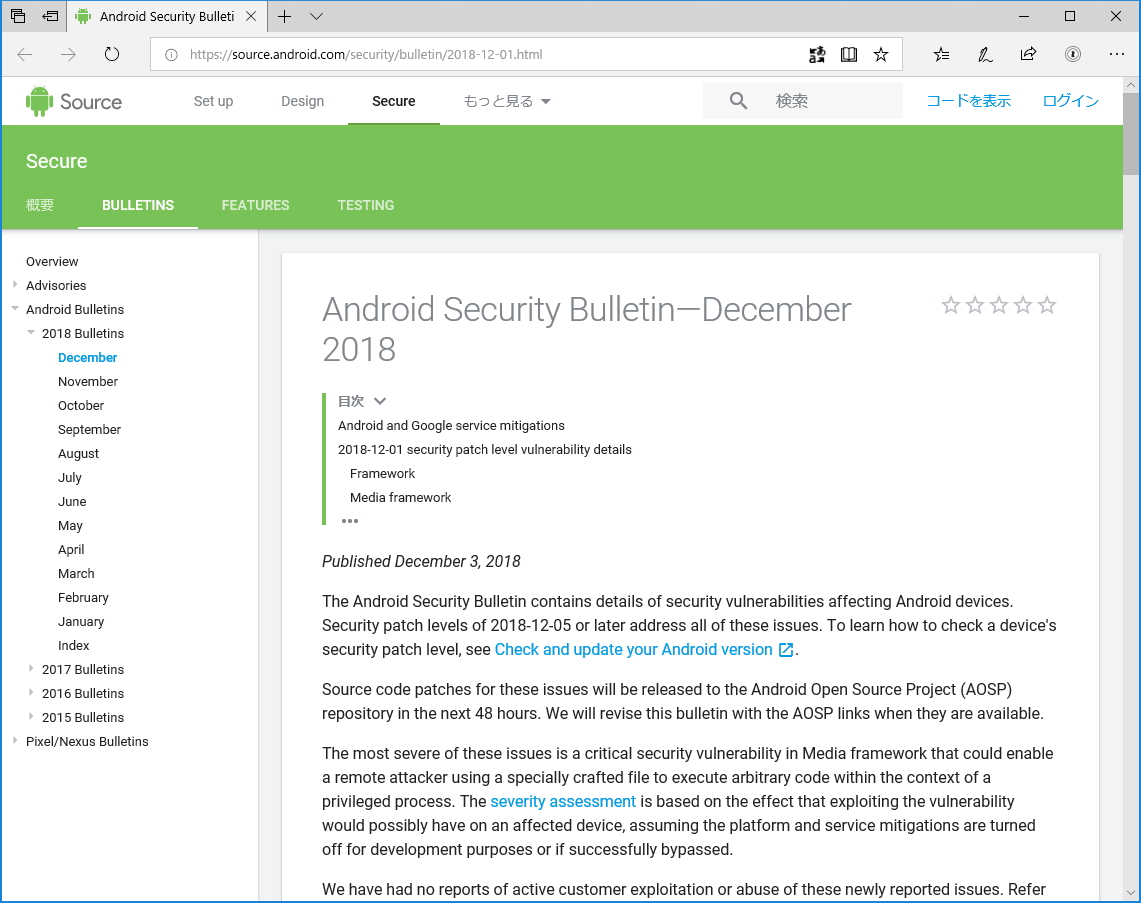Open the Set up menu item
The image size is (1141, 903).
click(213, 100)
